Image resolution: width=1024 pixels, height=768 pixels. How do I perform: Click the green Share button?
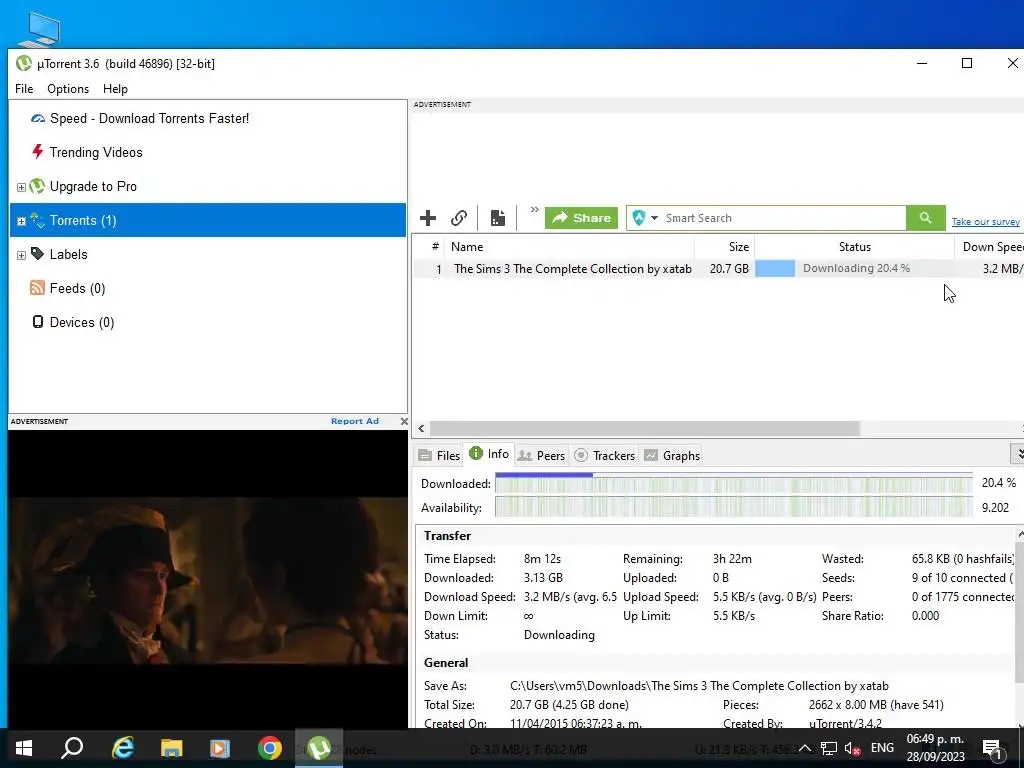581,218
